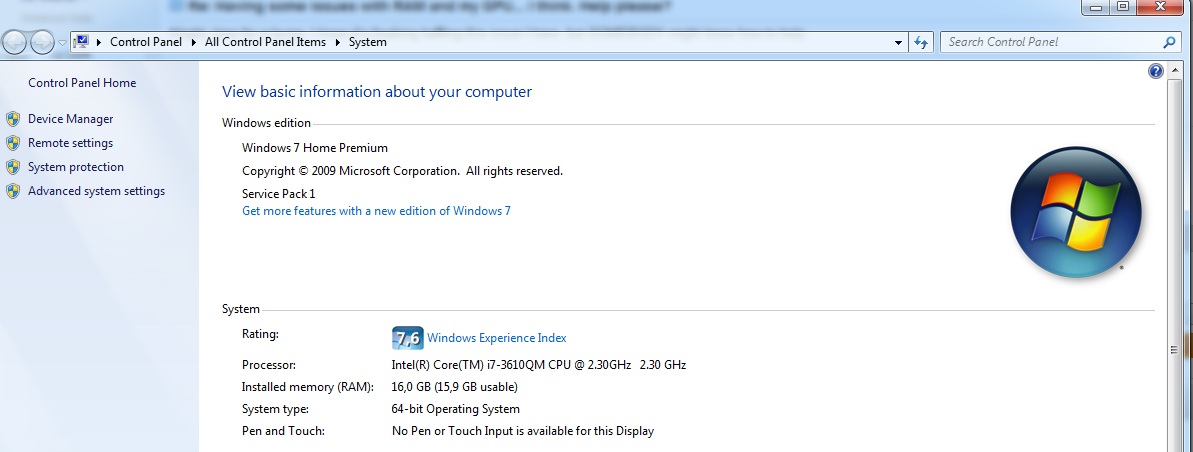The width and height of the screenshot is (1193, 452).
Task: Click the Intel Core i7-3610QM processor value
Action: pos(539,364)
